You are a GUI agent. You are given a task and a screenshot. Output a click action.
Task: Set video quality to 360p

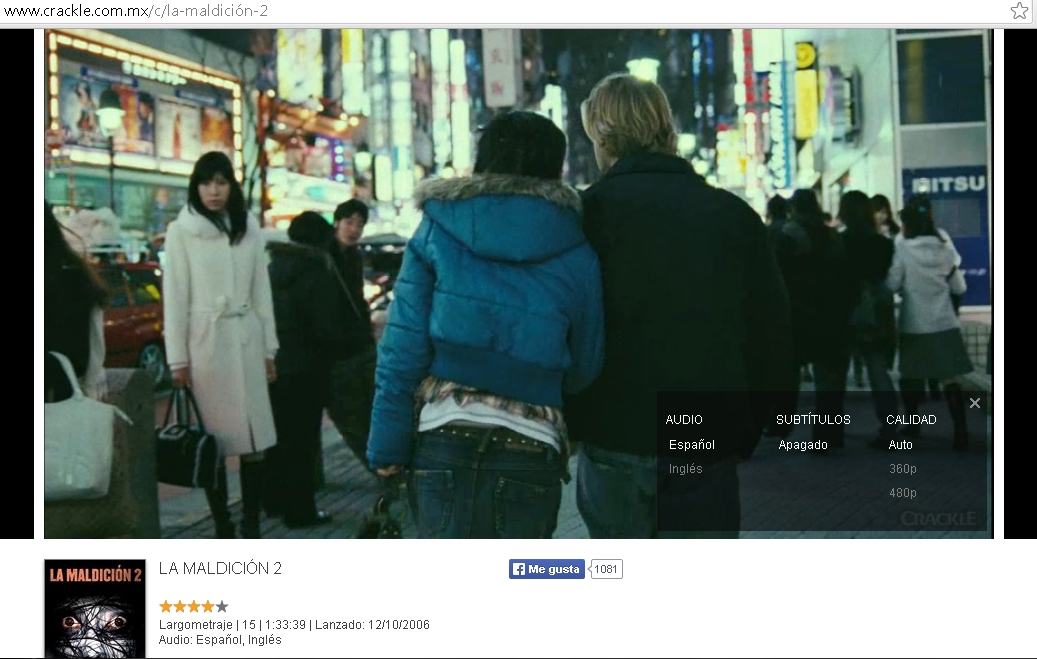point(903,468)
